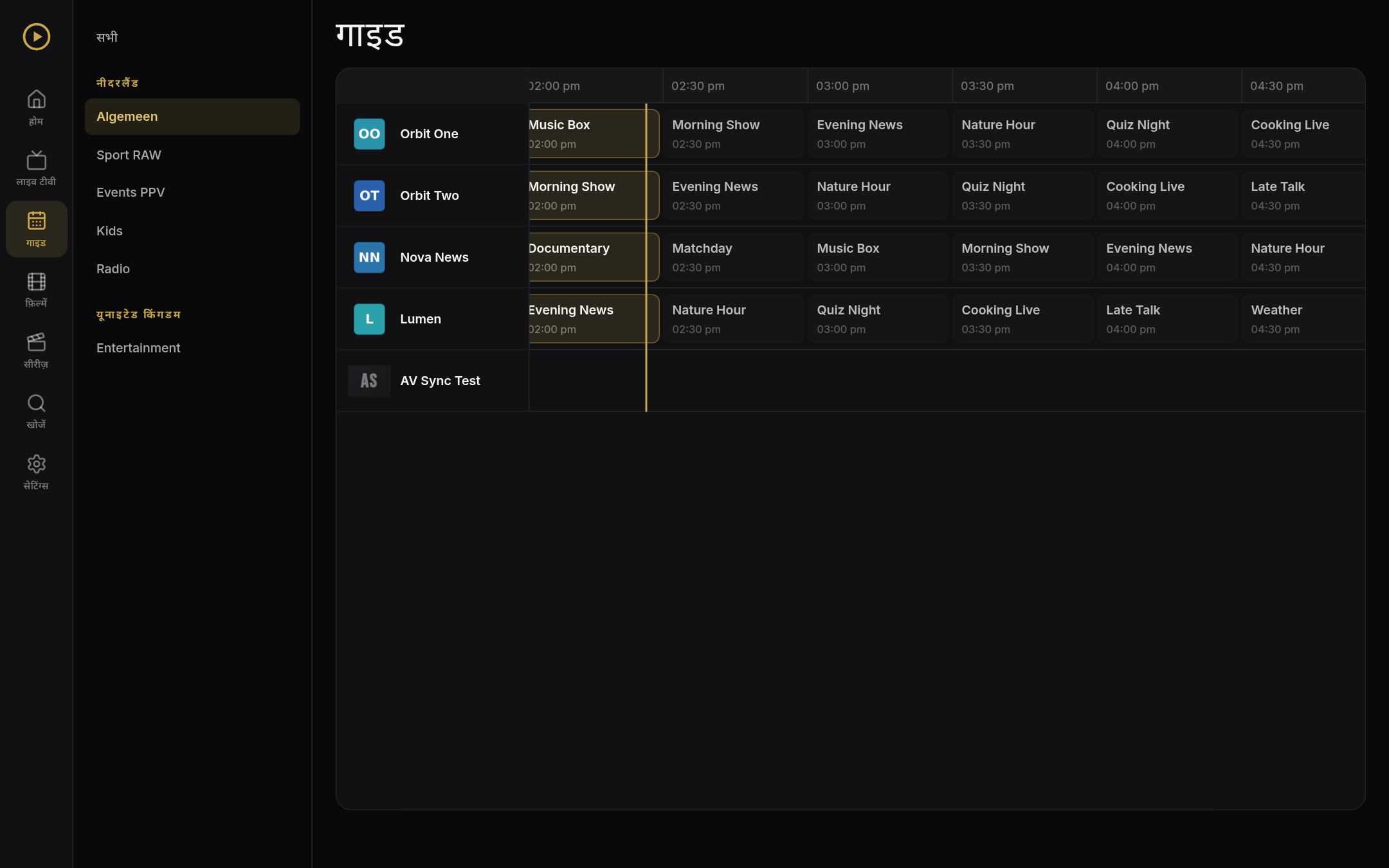Select the Algemeen category
The width and height of the screenshot is (1389, 868).
point(192,116)
